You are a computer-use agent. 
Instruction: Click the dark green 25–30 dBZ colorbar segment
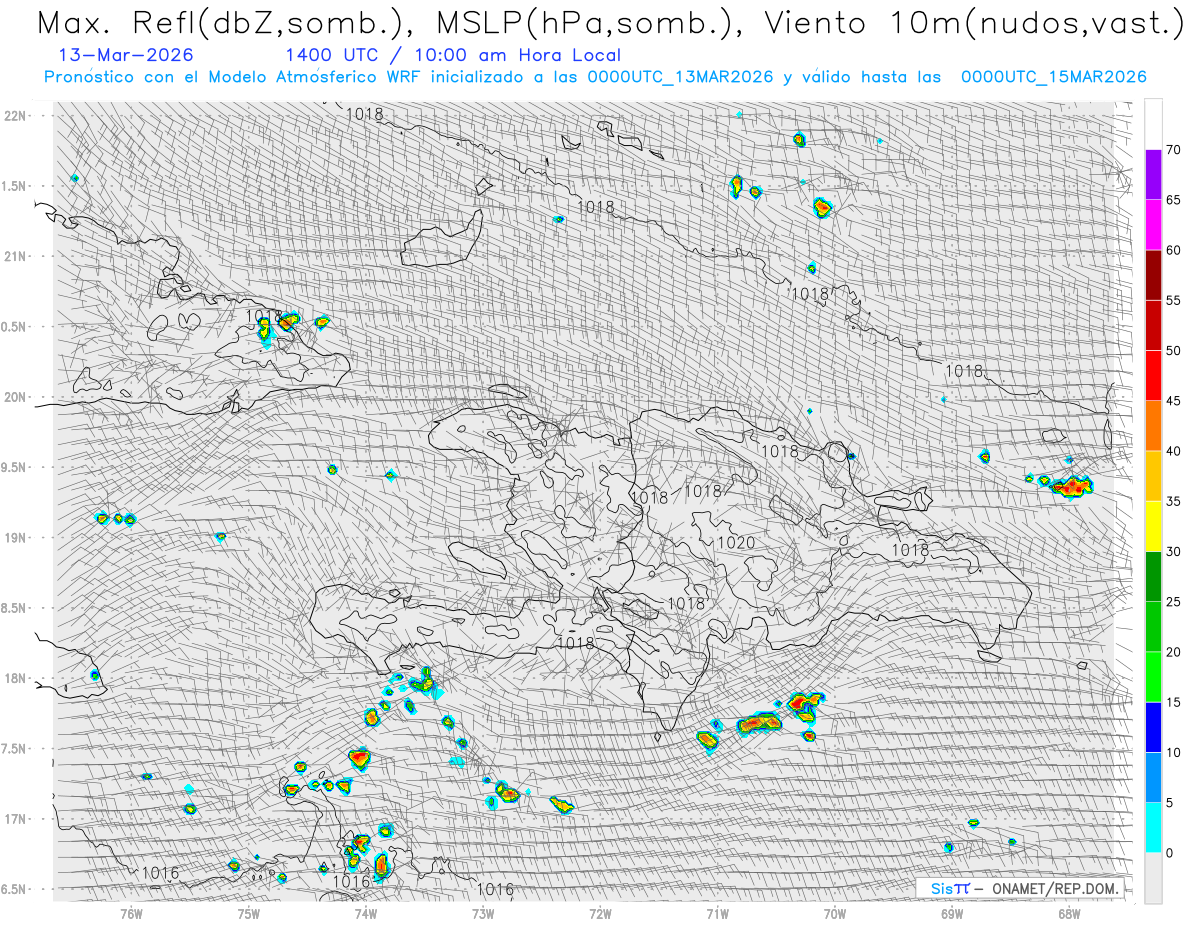(1153, 577)
